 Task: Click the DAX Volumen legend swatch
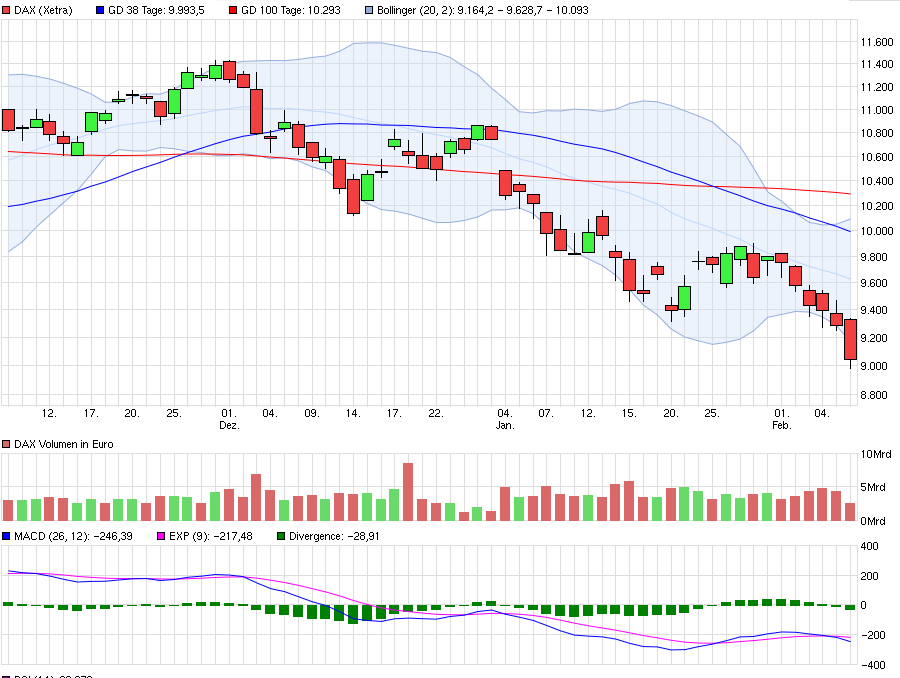(x=6, y=444)
